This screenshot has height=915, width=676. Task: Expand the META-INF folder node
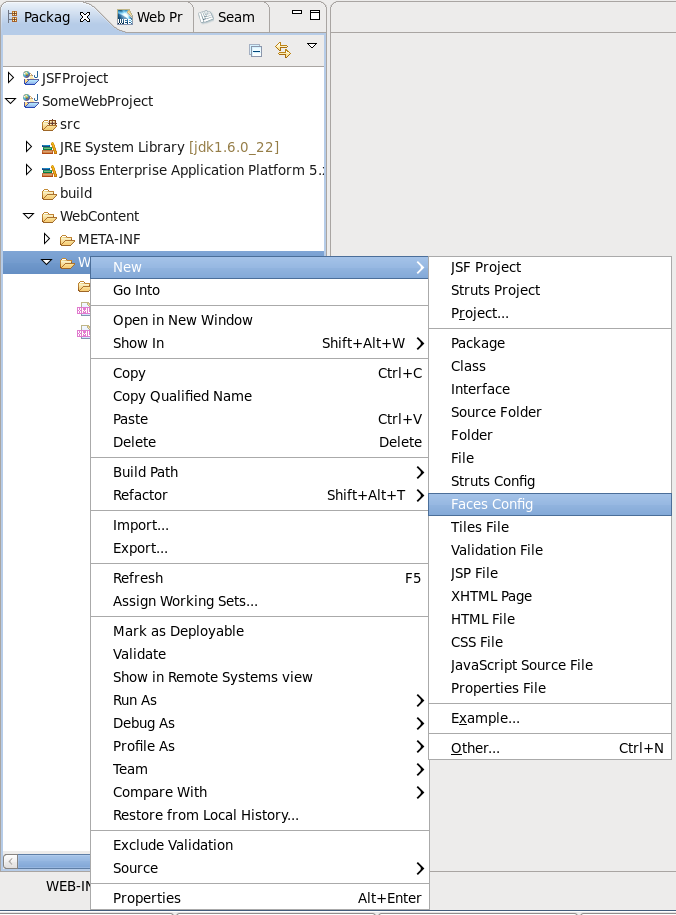tap(47, 239)
